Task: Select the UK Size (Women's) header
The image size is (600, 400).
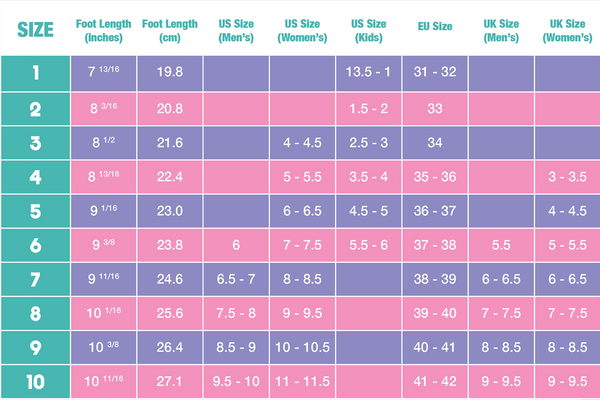Action: [x=567, y=29]
